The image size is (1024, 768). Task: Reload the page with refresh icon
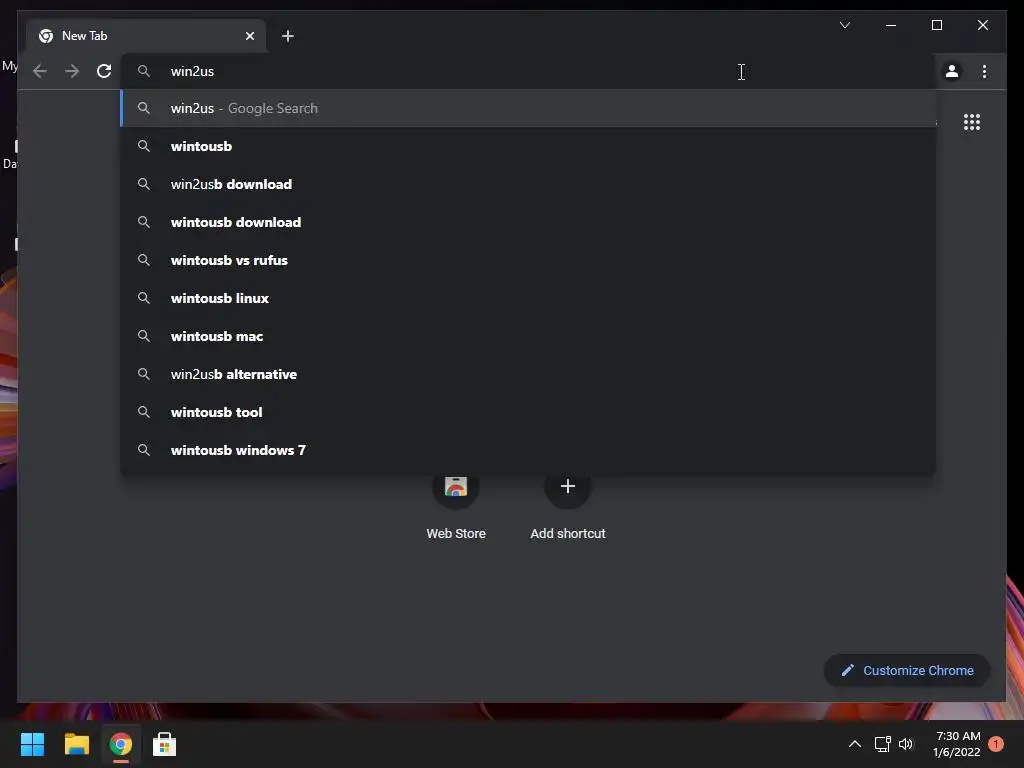coord(104,71)
